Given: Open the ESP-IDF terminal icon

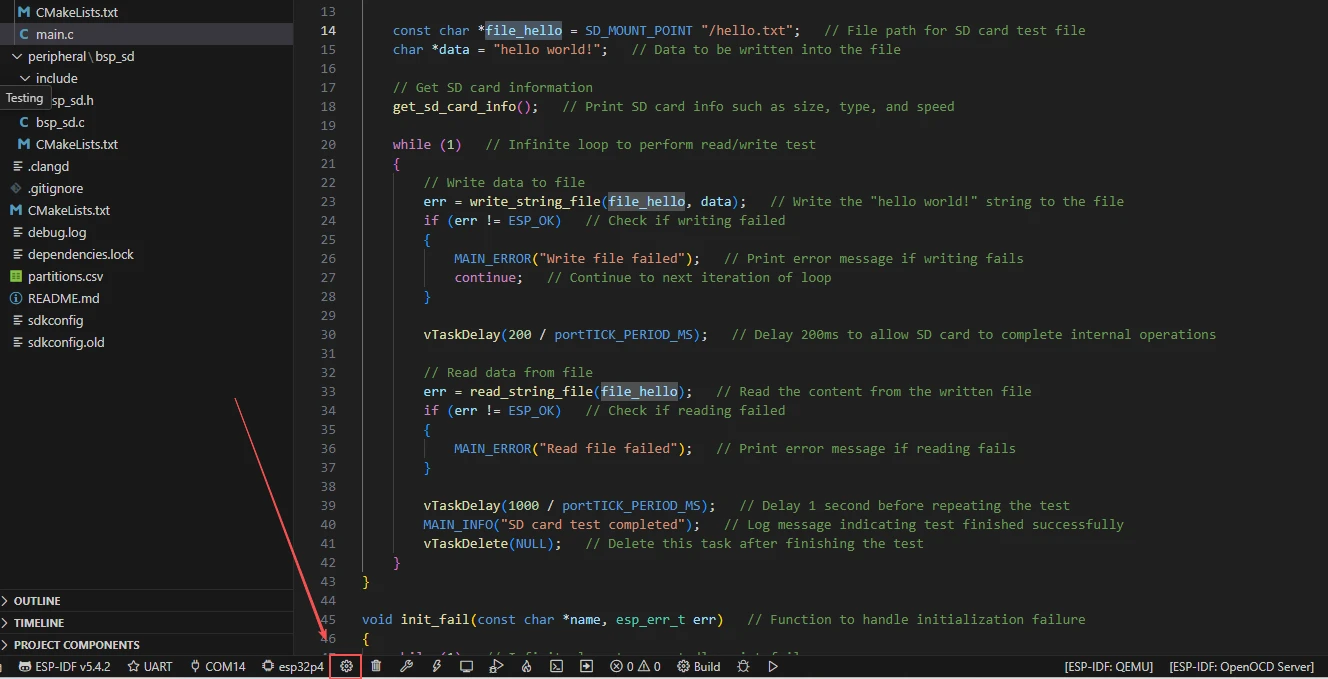Looking at the screenshot, I should tap(557, 666).
